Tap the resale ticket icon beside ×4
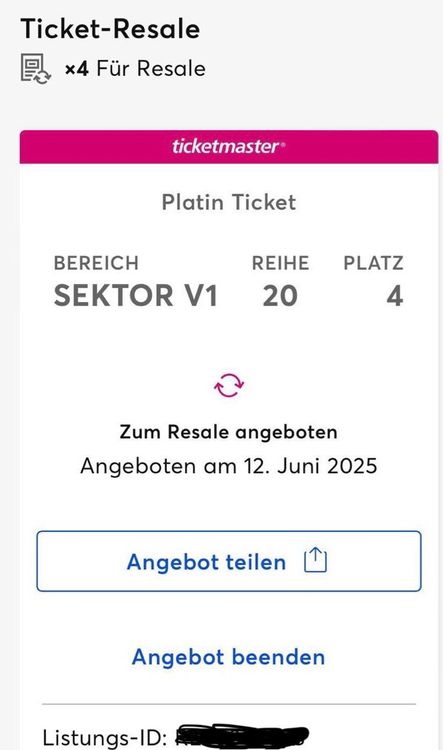The image size is (443, 750). click(x=35, y=69)
